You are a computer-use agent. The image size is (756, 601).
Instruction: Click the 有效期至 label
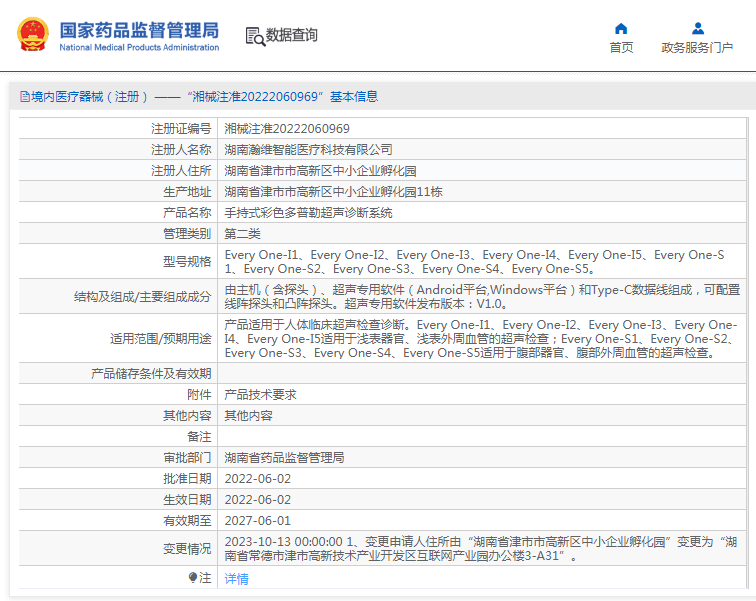pos(187,521)
